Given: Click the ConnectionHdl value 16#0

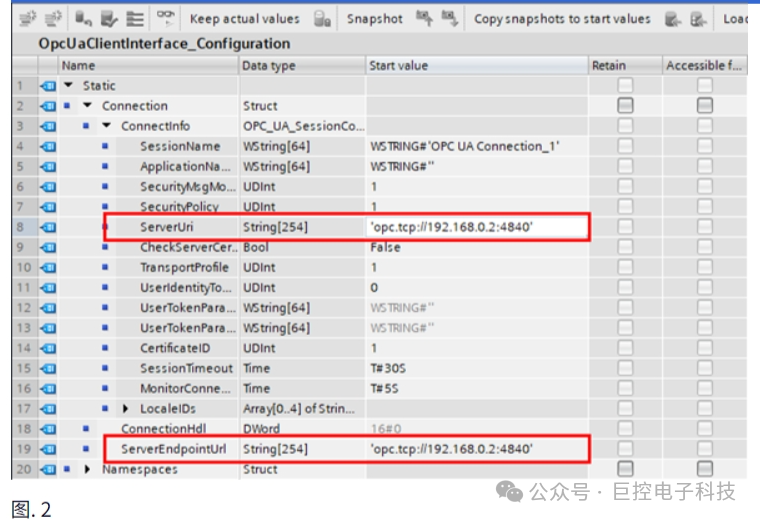Looking at the screenshot, I should pyautogui.click(x=386, y=429).
